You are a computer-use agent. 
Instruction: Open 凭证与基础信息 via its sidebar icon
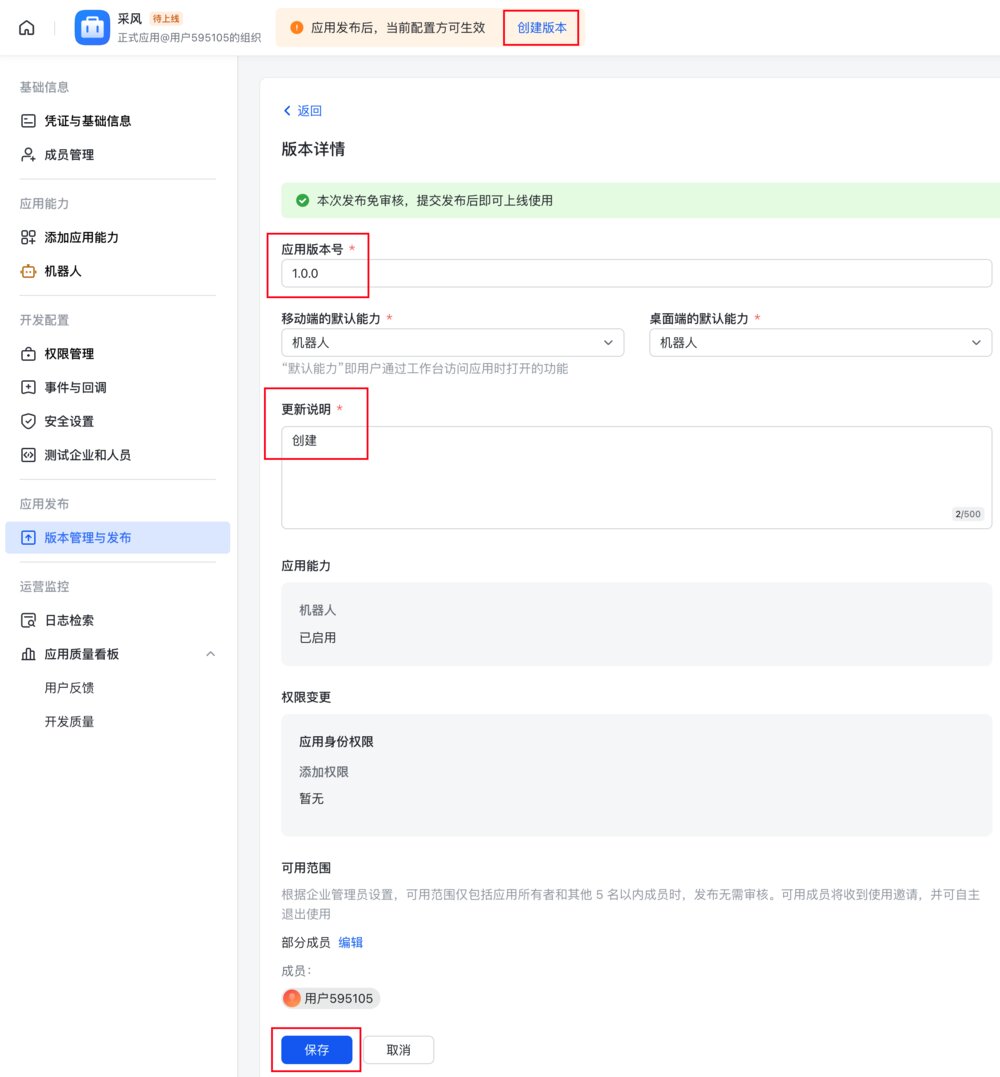tap(28, 121)
